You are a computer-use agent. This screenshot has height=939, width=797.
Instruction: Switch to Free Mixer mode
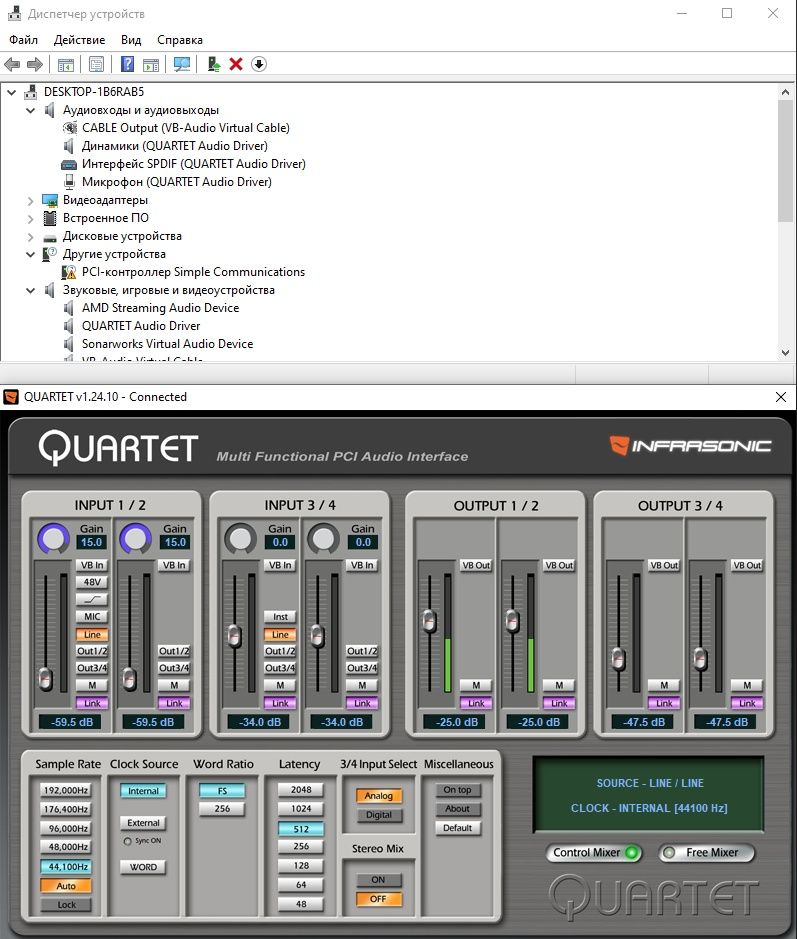coord(707,853)
